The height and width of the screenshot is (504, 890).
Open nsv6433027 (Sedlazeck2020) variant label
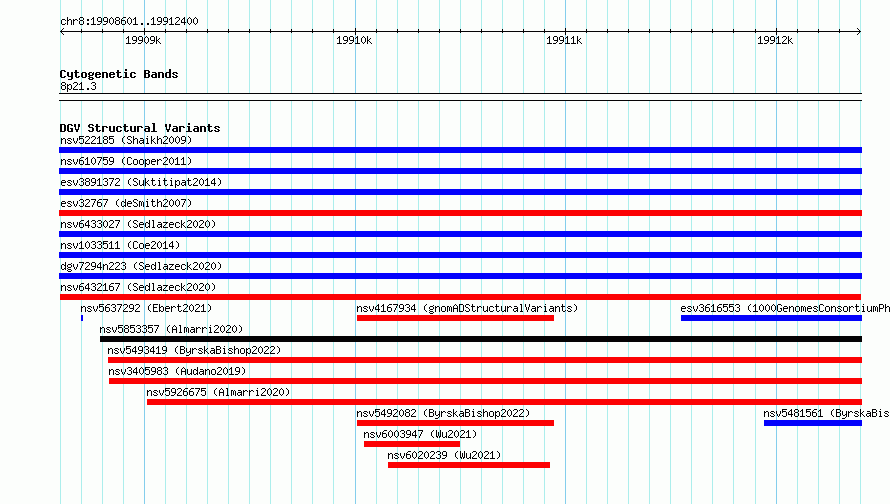point(138,224)
